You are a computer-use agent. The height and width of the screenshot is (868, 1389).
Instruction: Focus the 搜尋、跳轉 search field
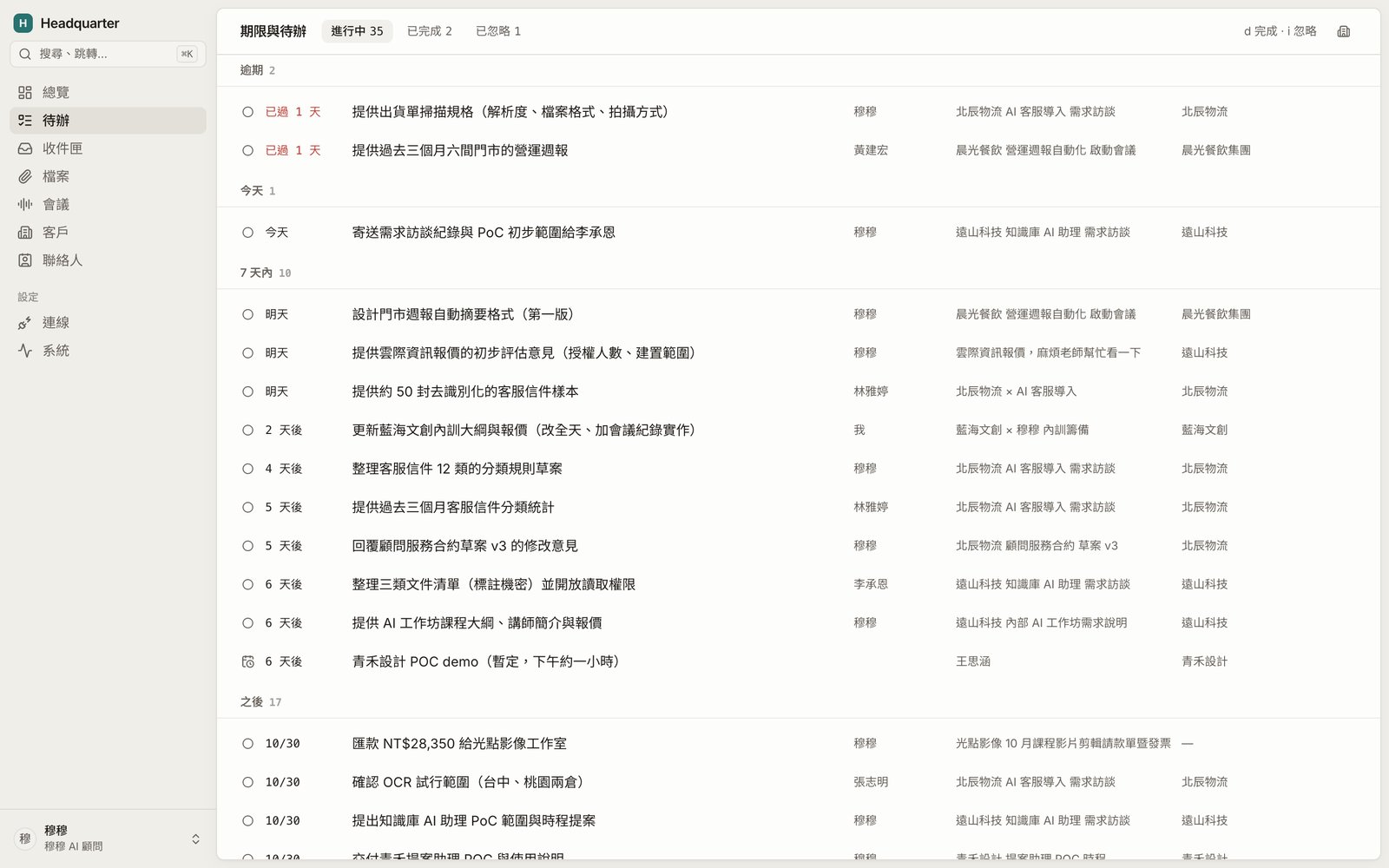108,54
